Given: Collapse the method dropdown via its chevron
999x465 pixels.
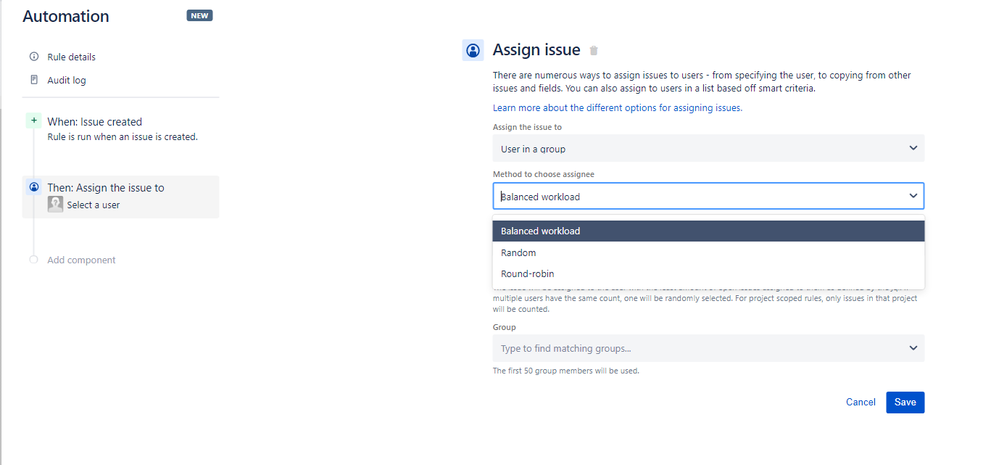Looking at the screenshot, I should (x=913, y=196).
